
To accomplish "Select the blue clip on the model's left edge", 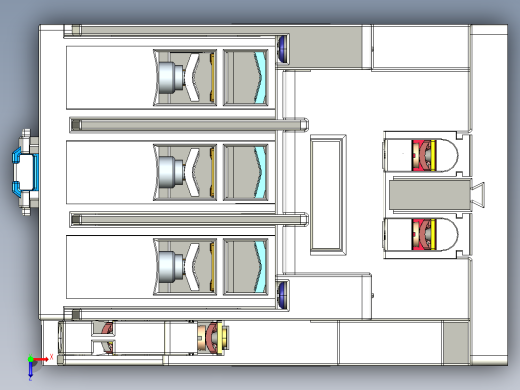I will coord(25,172).
